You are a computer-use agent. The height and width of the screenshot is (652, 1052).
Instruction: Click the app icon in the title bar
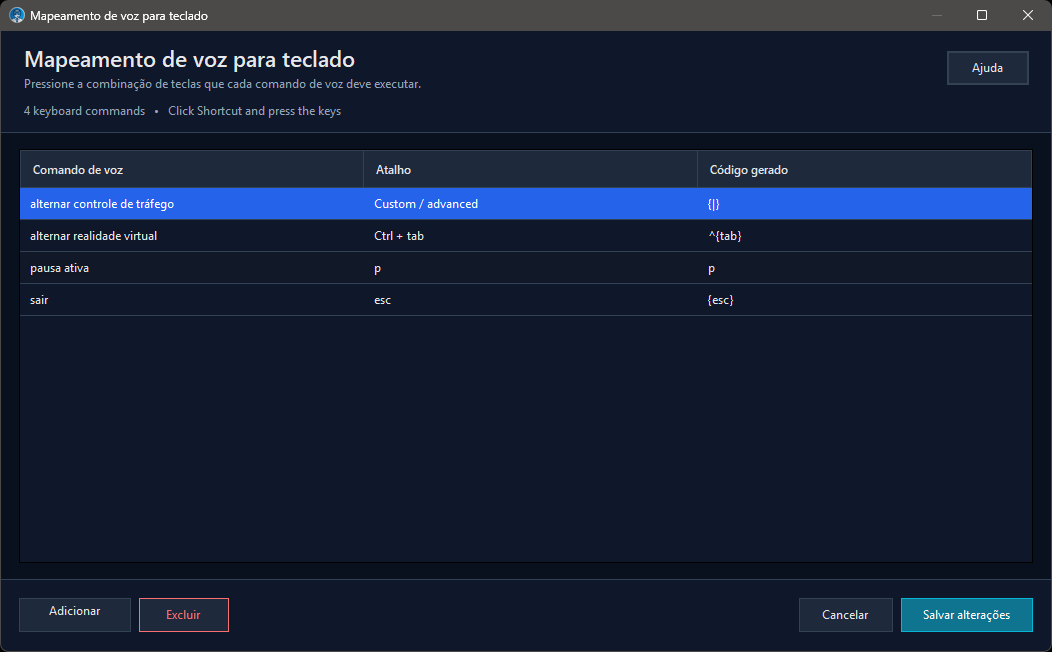[x=17, y=15]
